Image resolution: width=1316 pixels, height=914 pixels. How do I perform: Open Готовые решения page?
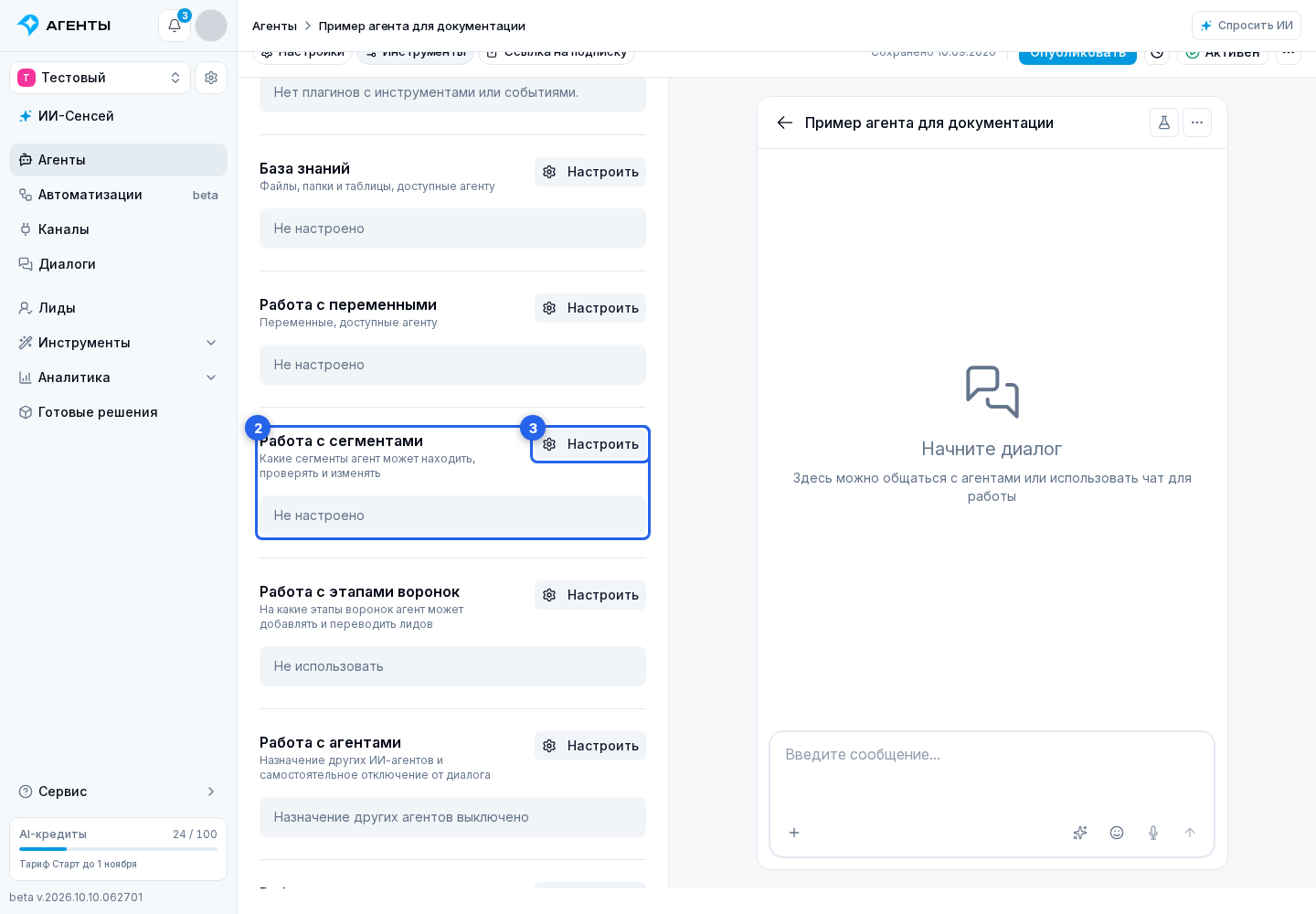[118, 412]
